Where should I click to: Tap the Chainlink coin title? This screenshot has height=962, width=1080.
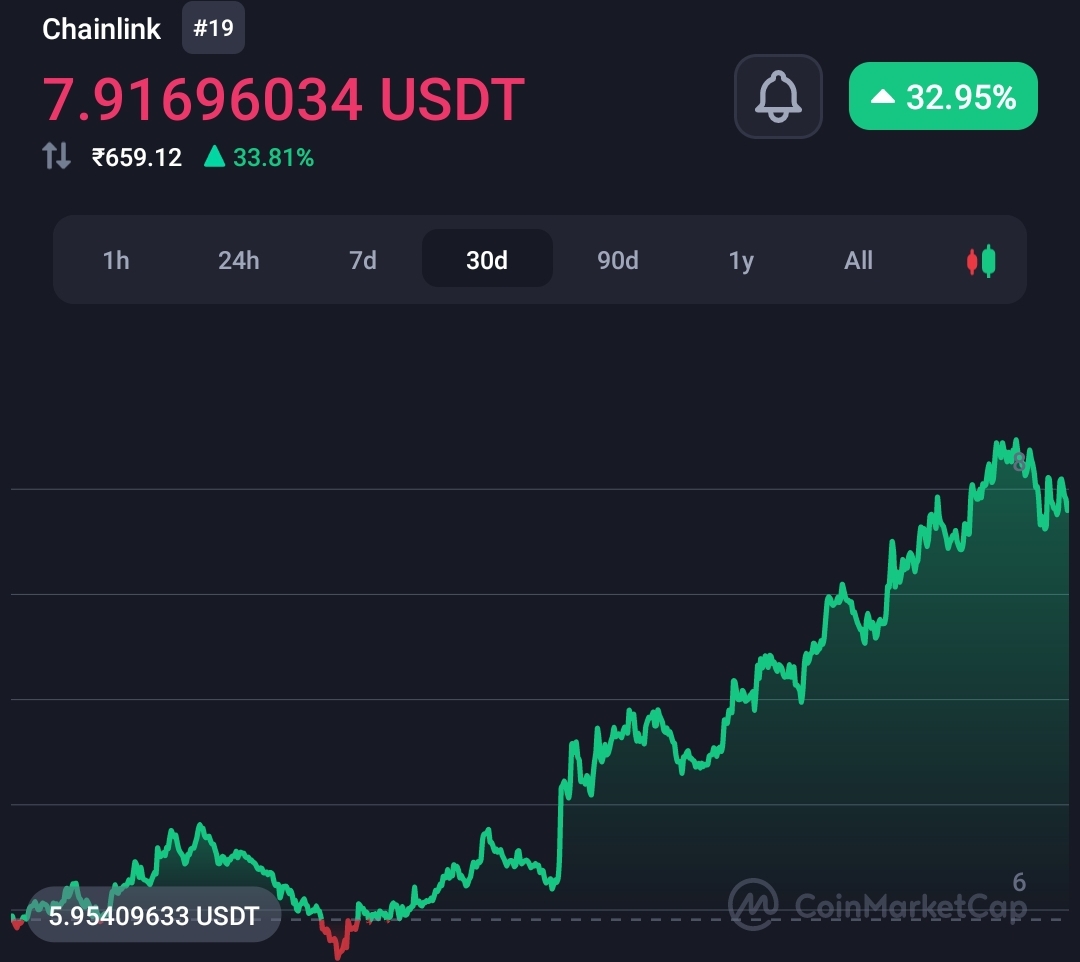[x=101, y=29]
